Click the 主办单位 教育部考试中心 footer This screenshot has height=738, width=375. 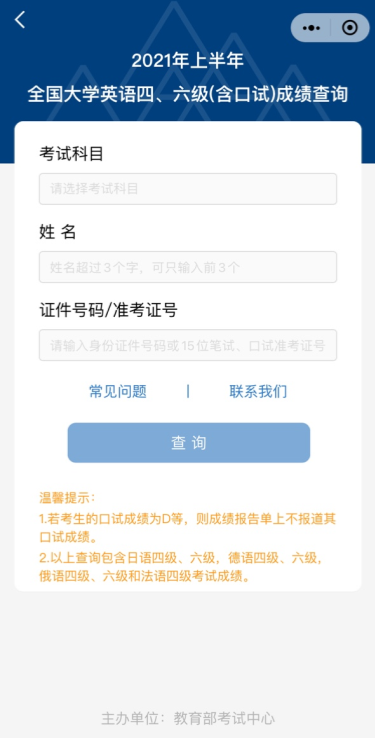[188, 718]
